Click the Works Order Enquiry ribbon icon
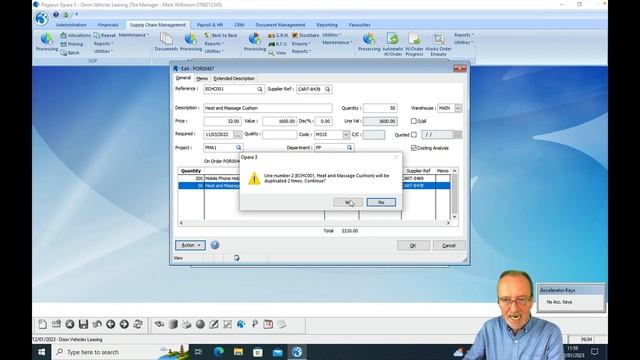 438,44
